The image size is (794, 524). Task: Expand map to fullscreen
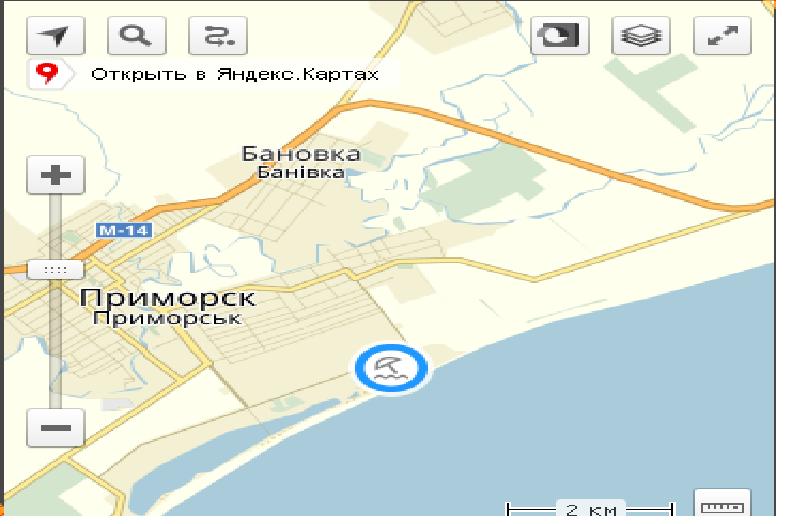point(722,35)
